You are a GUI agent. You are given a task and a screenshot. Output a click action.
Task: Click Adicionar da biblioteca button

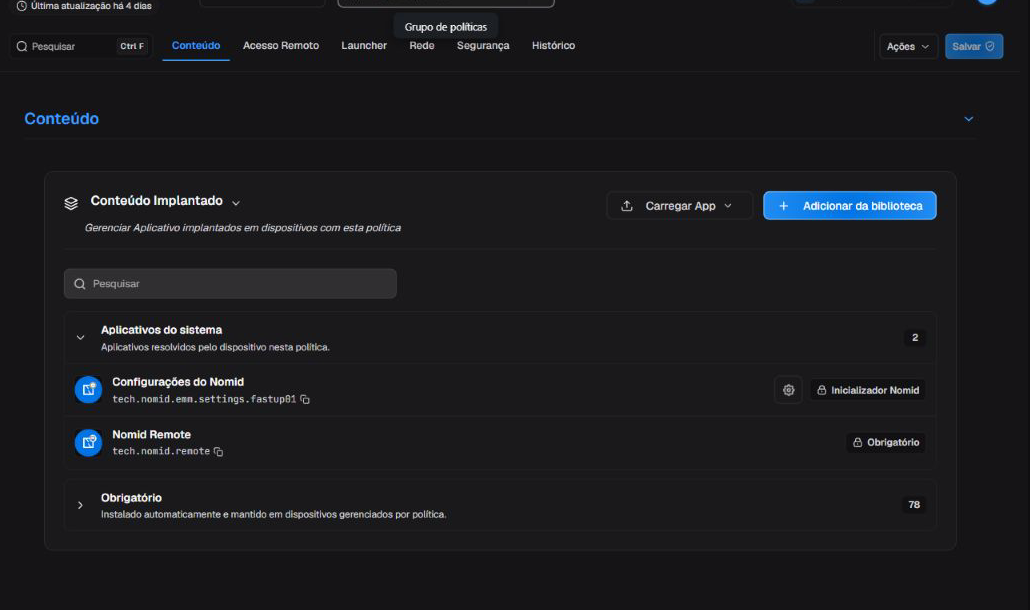click(849, 206)
